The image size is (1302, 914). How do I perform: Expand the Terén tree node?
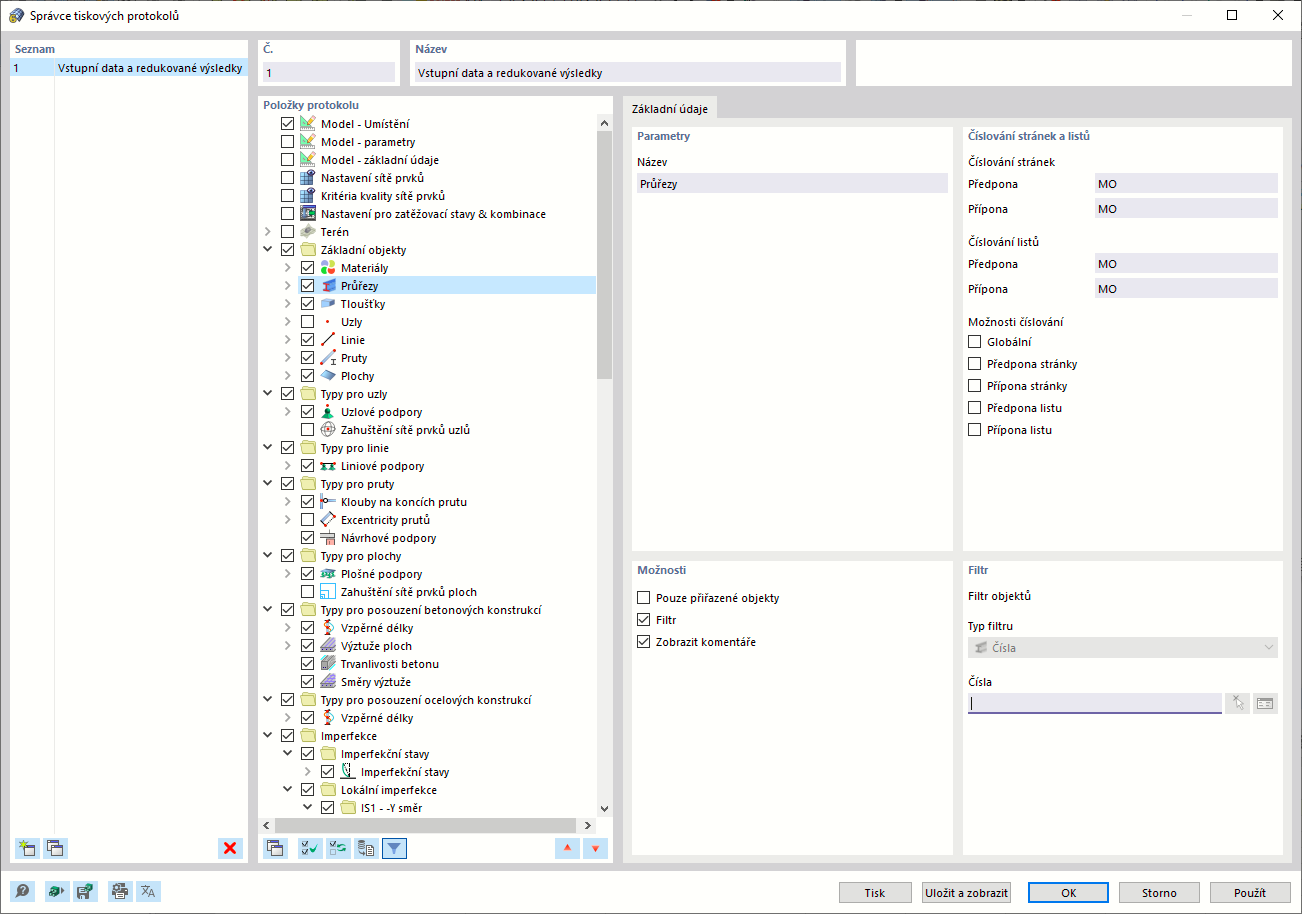point(268,232)
